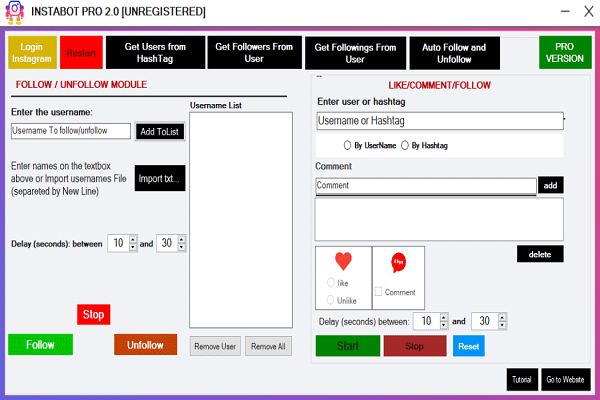Increase the like module maximum delay of 30

pos(502,317)
